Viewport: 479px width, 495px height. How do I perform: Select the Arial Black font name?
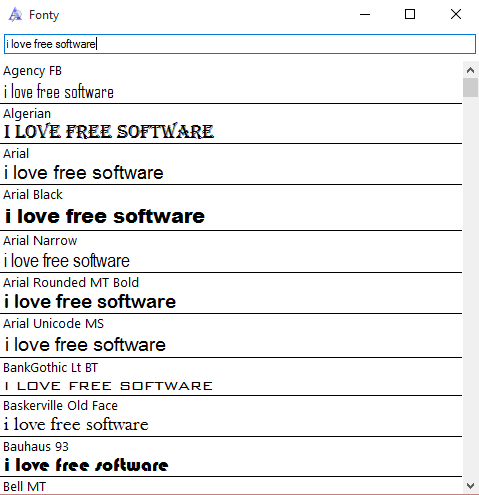tap(33, 195)
